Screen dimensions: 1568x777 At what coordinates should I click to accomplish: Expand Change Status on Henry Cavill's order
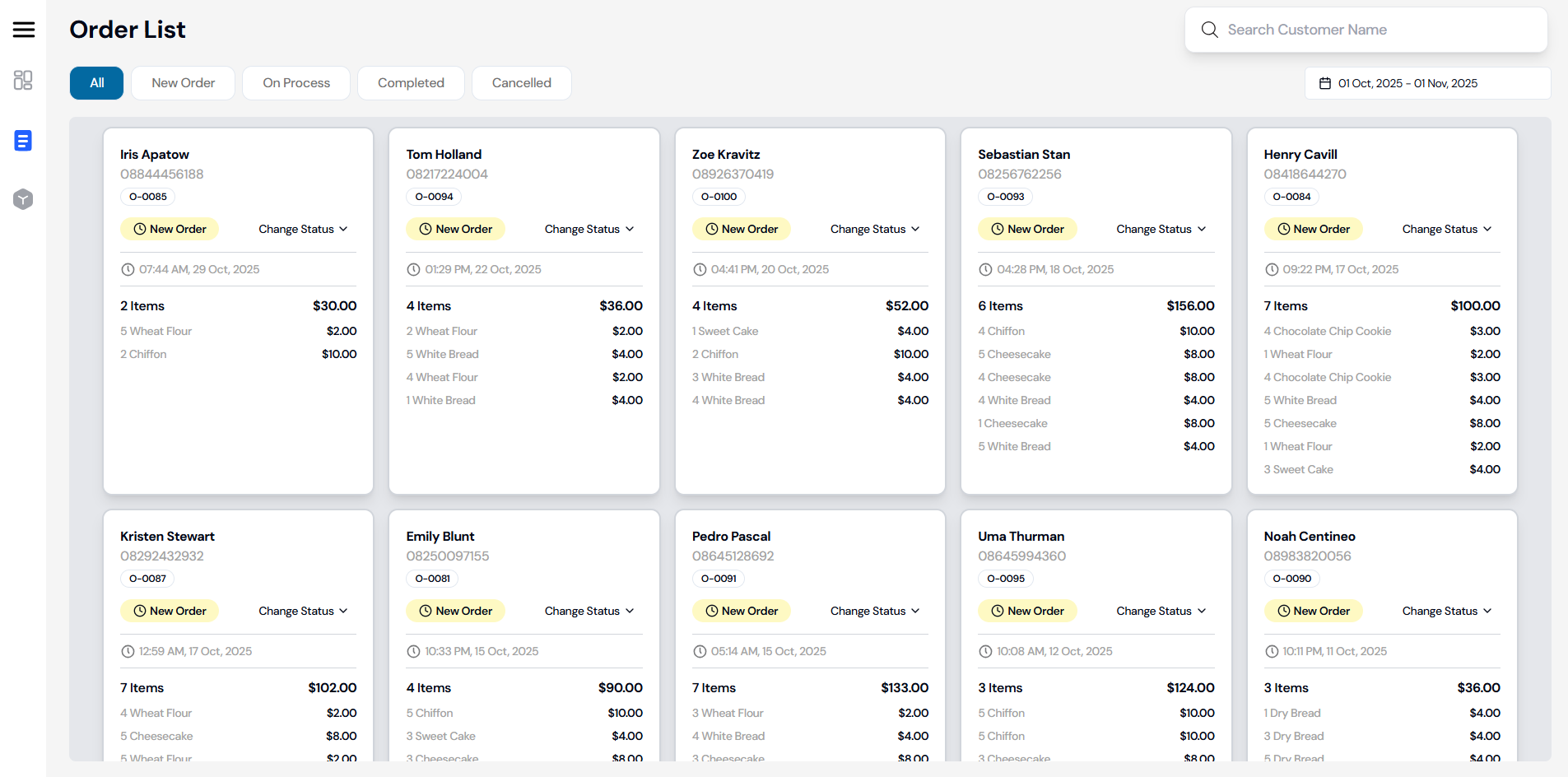click(1445, 229)
